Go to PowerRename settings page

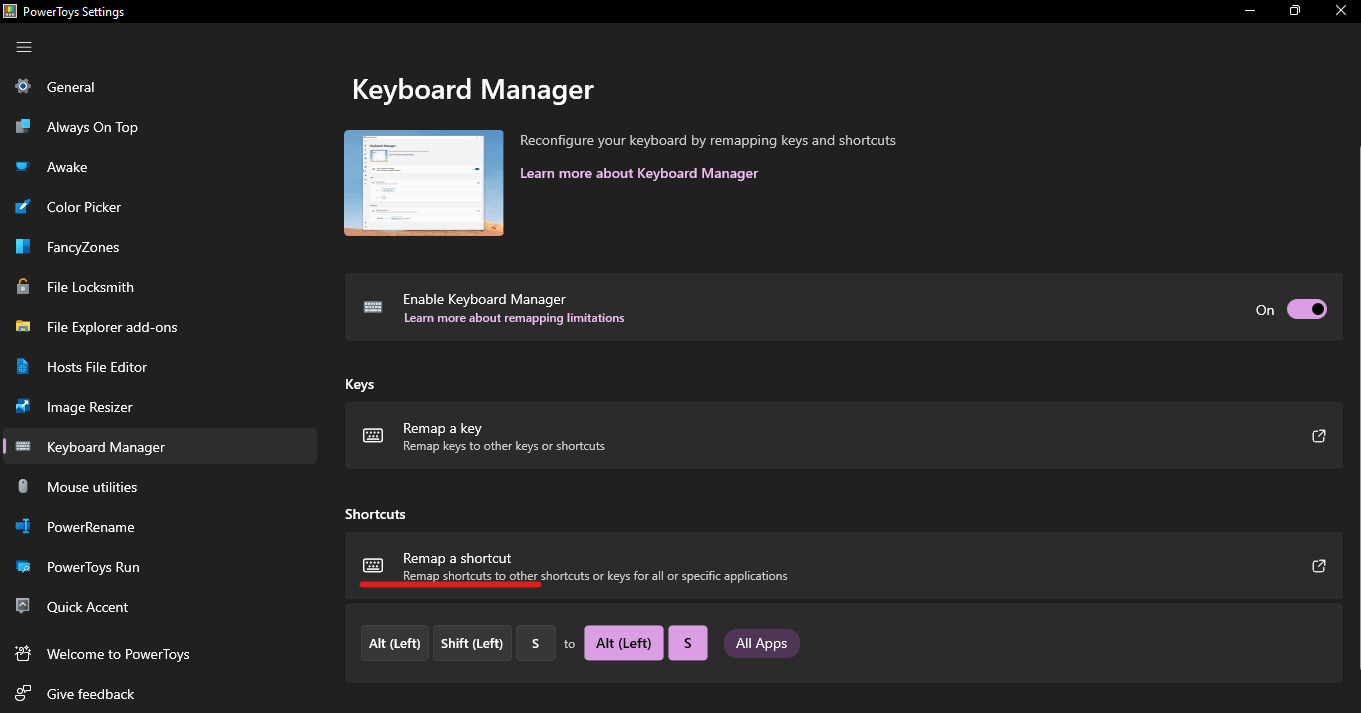90,527
